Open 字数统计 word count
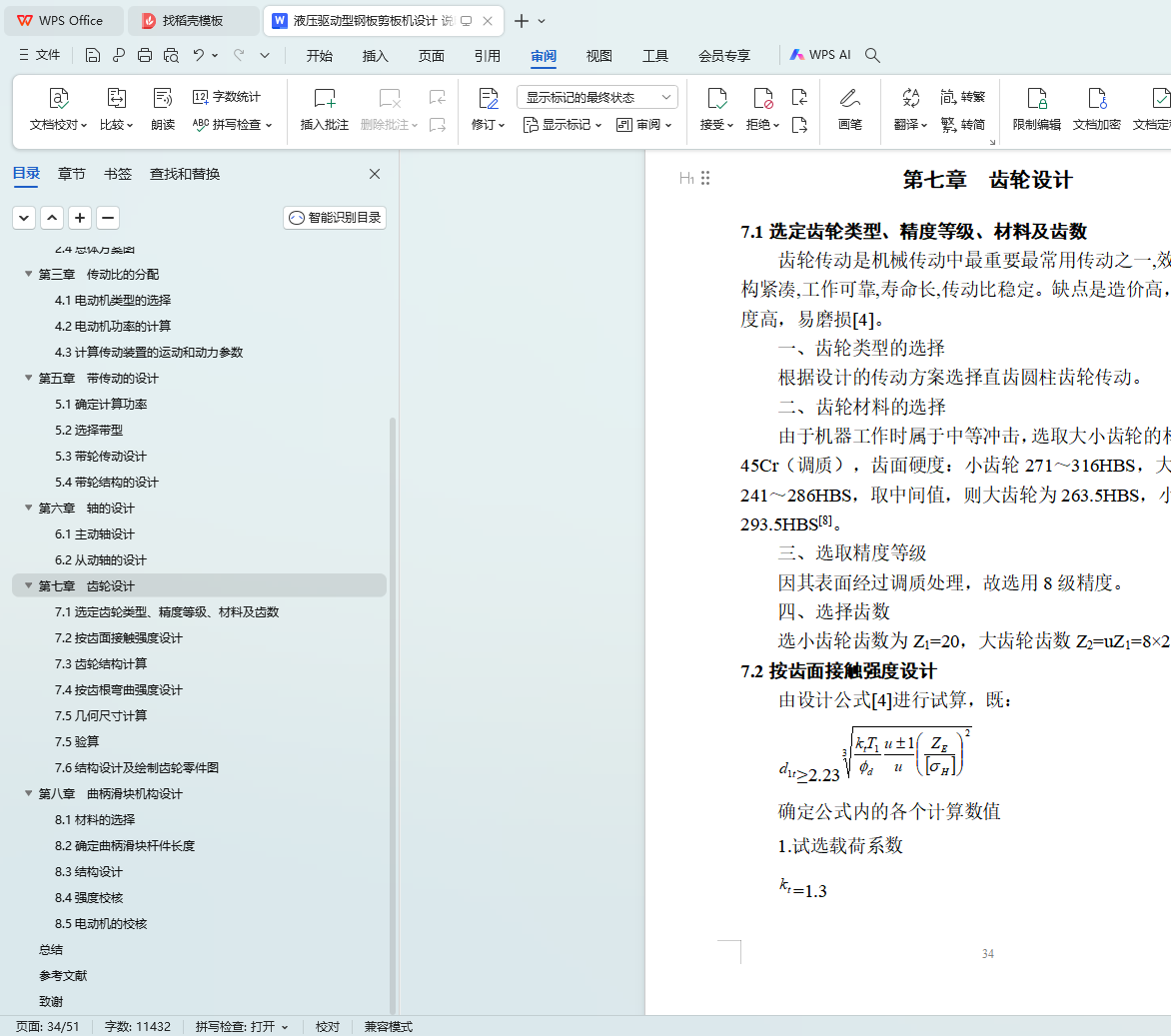 click(x=226, y=97)
